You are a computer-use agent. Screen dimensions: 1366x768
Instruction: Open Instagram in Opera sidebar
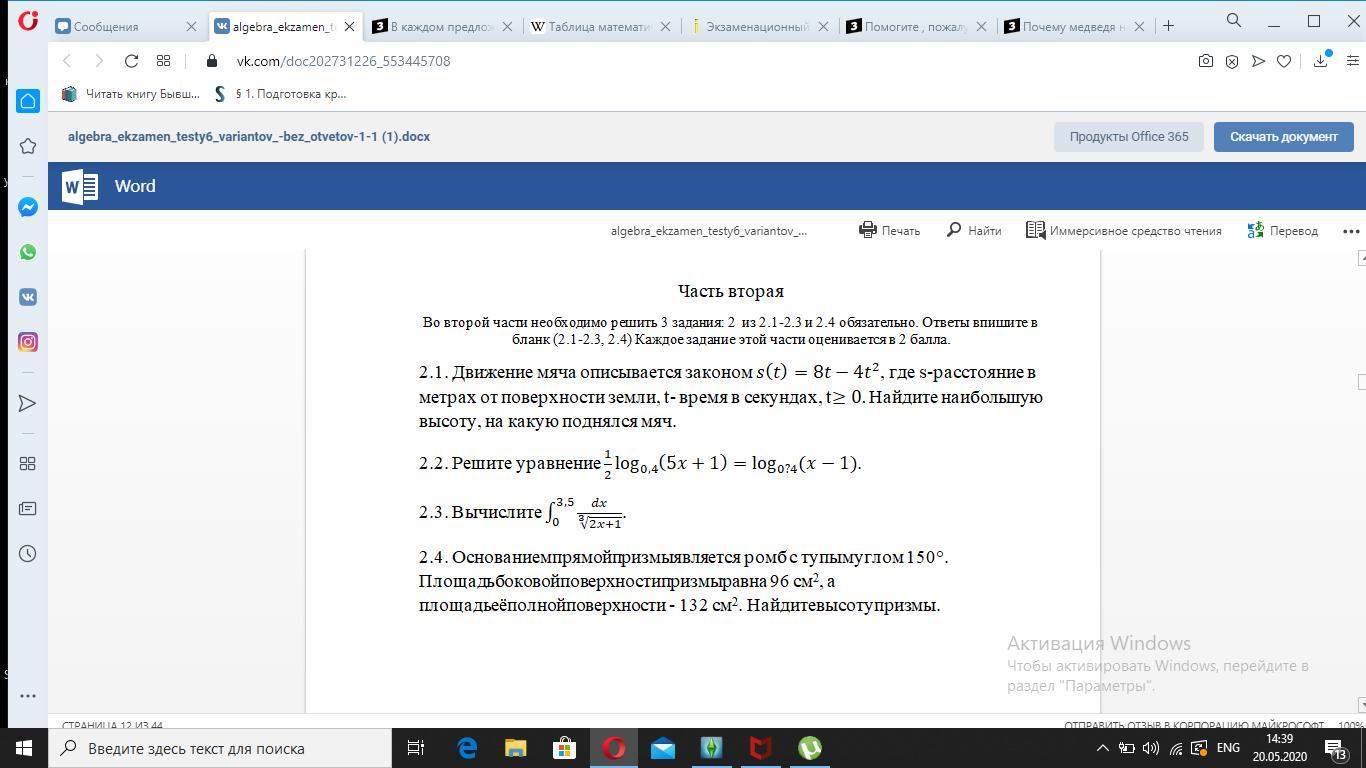point(28,342)
